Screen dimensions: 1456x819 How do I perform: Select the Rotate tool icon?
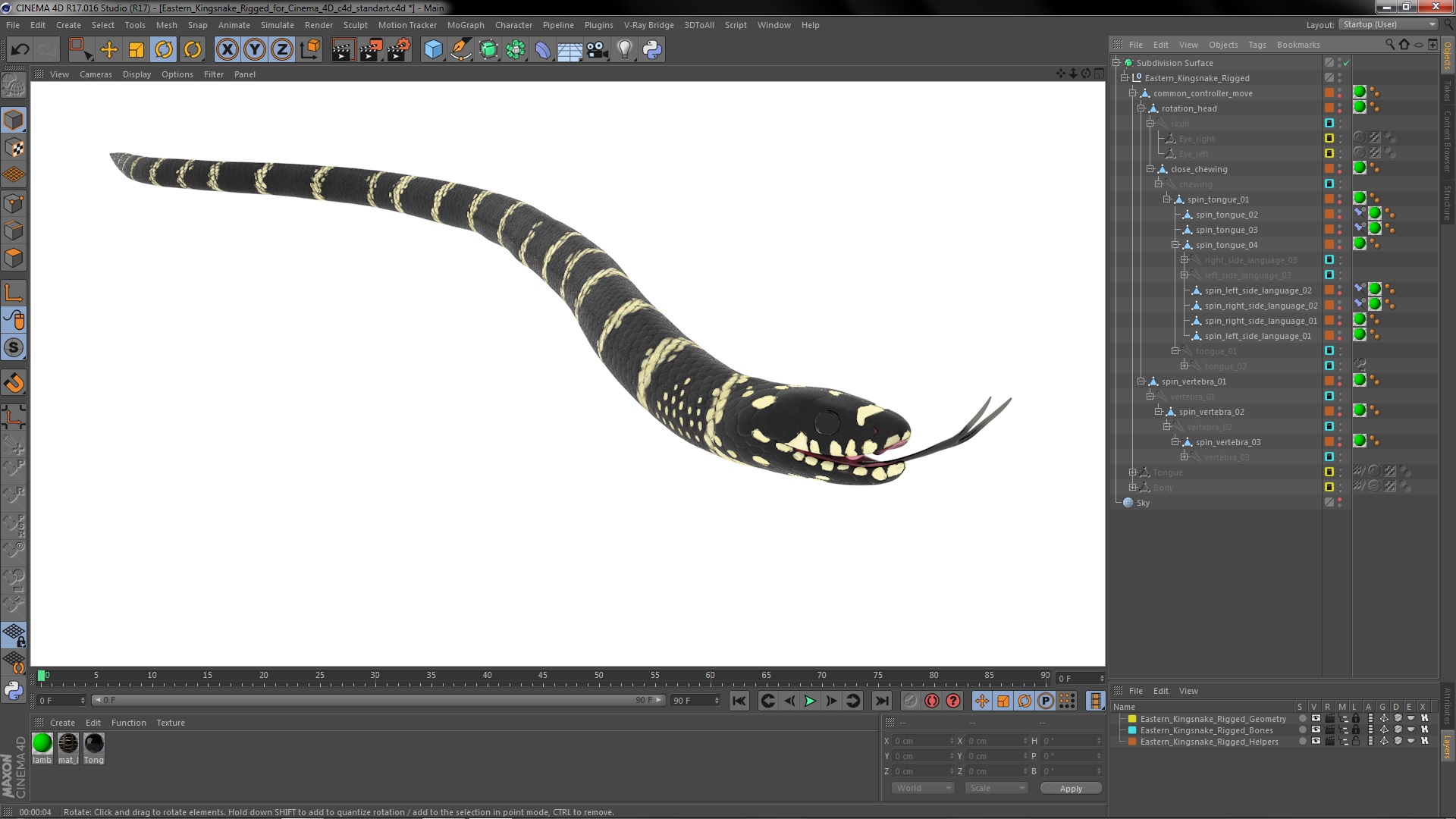(x=164, y=50)
